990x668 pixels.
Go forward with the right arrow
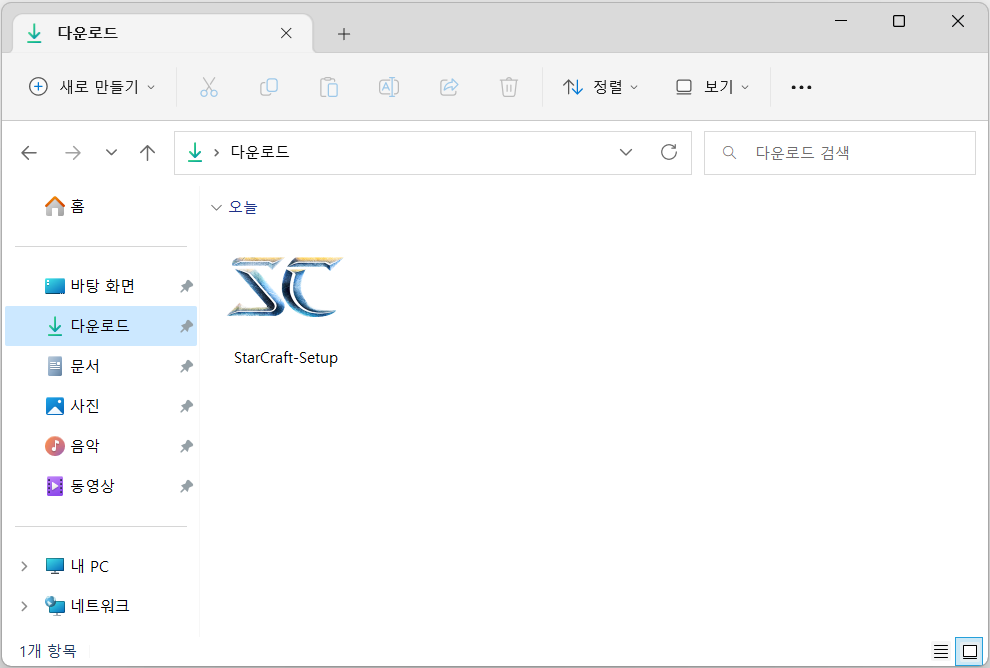click(x=73, y=153)
